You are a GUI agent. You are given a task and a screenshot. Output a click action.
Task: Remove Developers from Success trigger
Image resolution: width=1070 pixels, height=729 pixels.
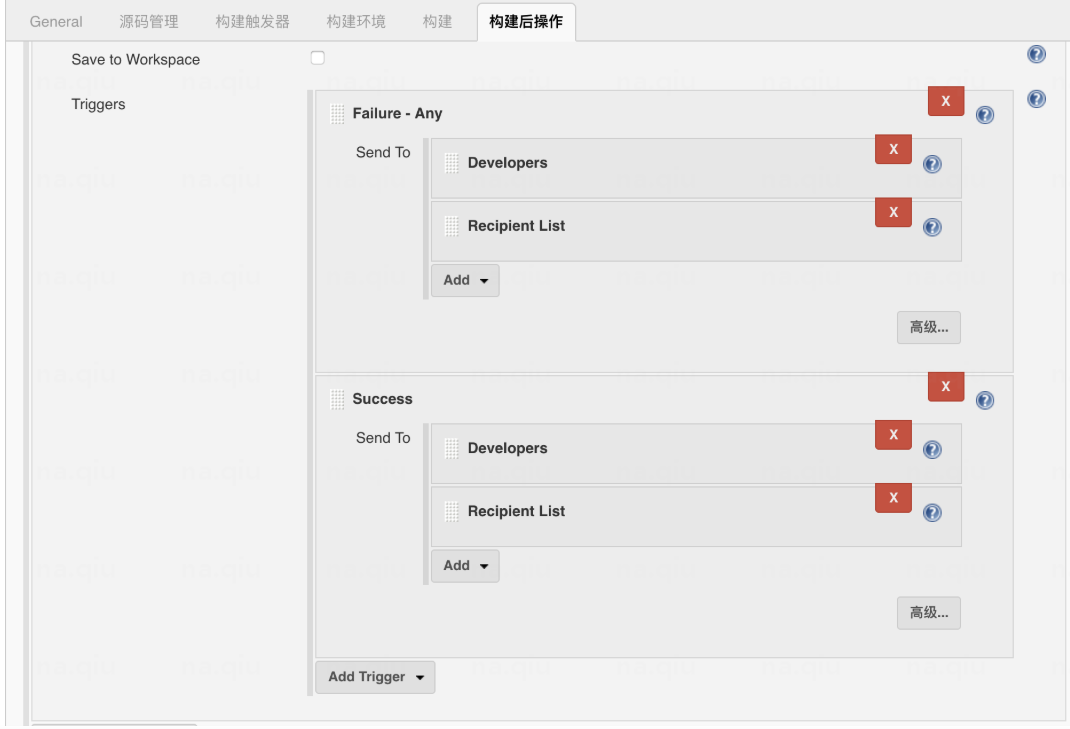pyautogui.click(x=893, y=435)
